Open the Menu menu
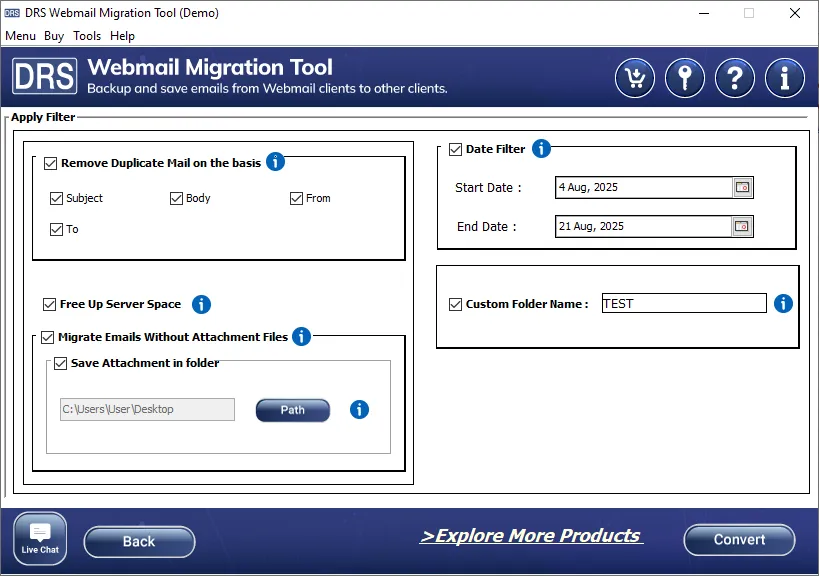The image size is (819, 576). pos(20,36)
